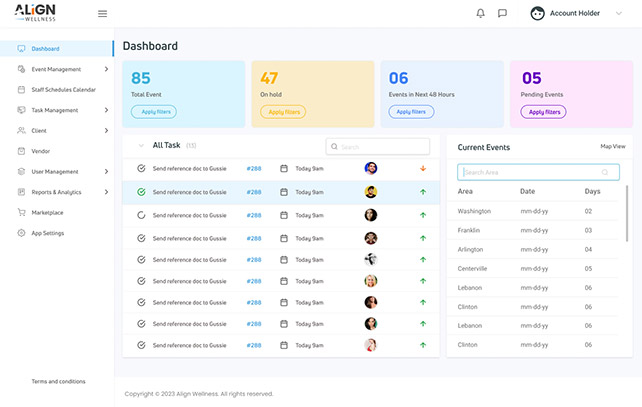642x407 pixels.
Task: Toggle completion check on first task row
Action: (141, 168)
